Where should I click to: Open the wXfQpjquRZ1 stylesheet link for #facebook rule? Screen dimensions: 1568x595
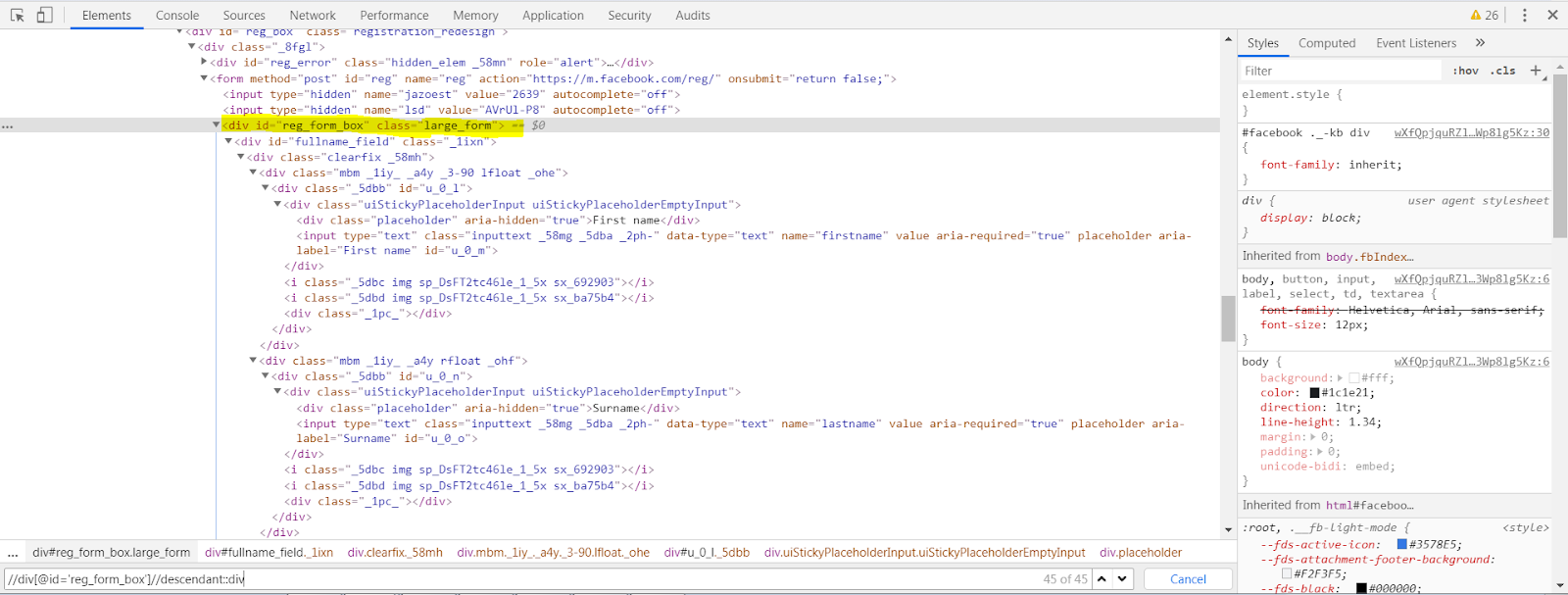[x=1471, y=132]
